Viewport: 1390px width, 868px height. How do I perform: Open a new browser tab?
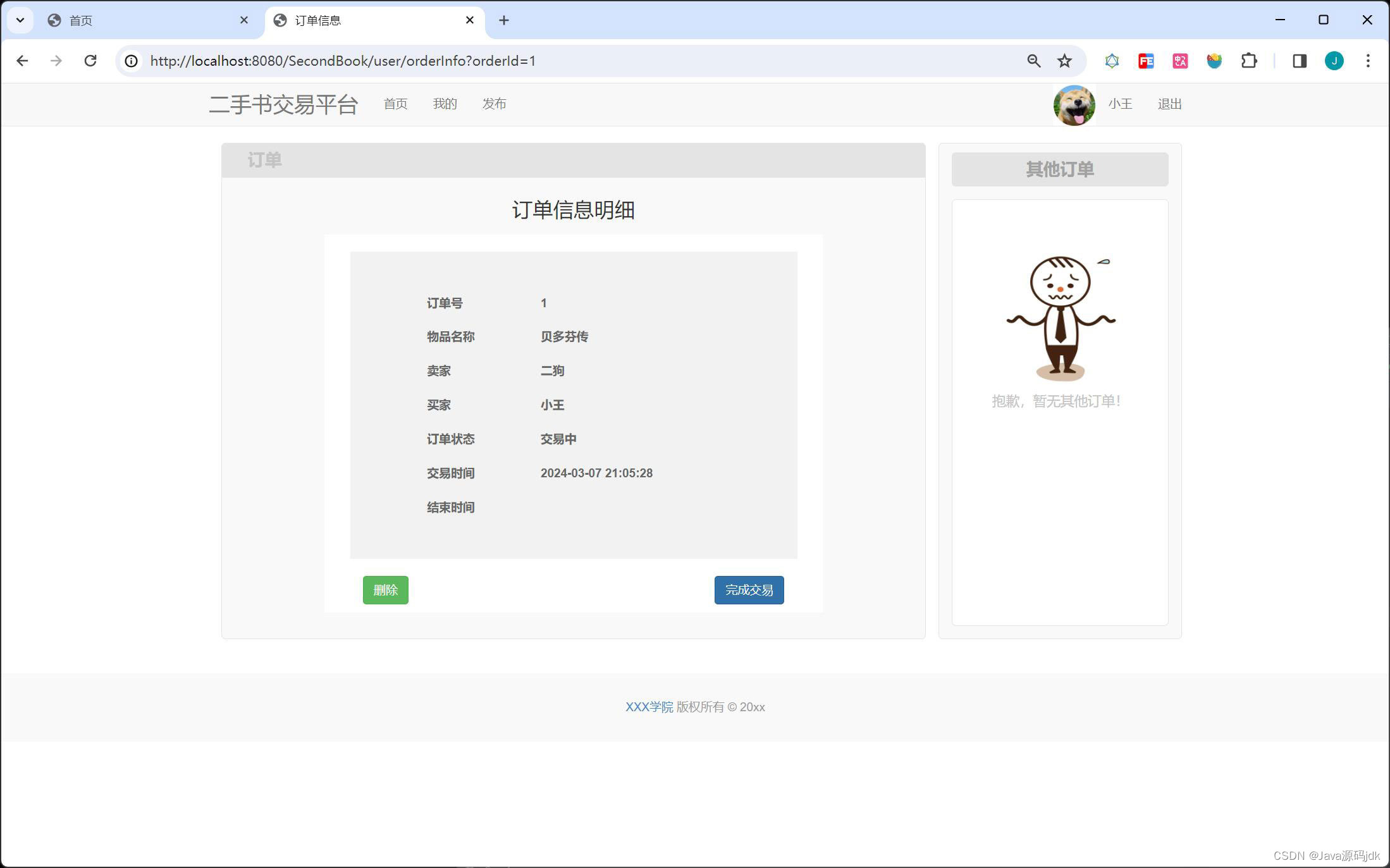point(503,20)
